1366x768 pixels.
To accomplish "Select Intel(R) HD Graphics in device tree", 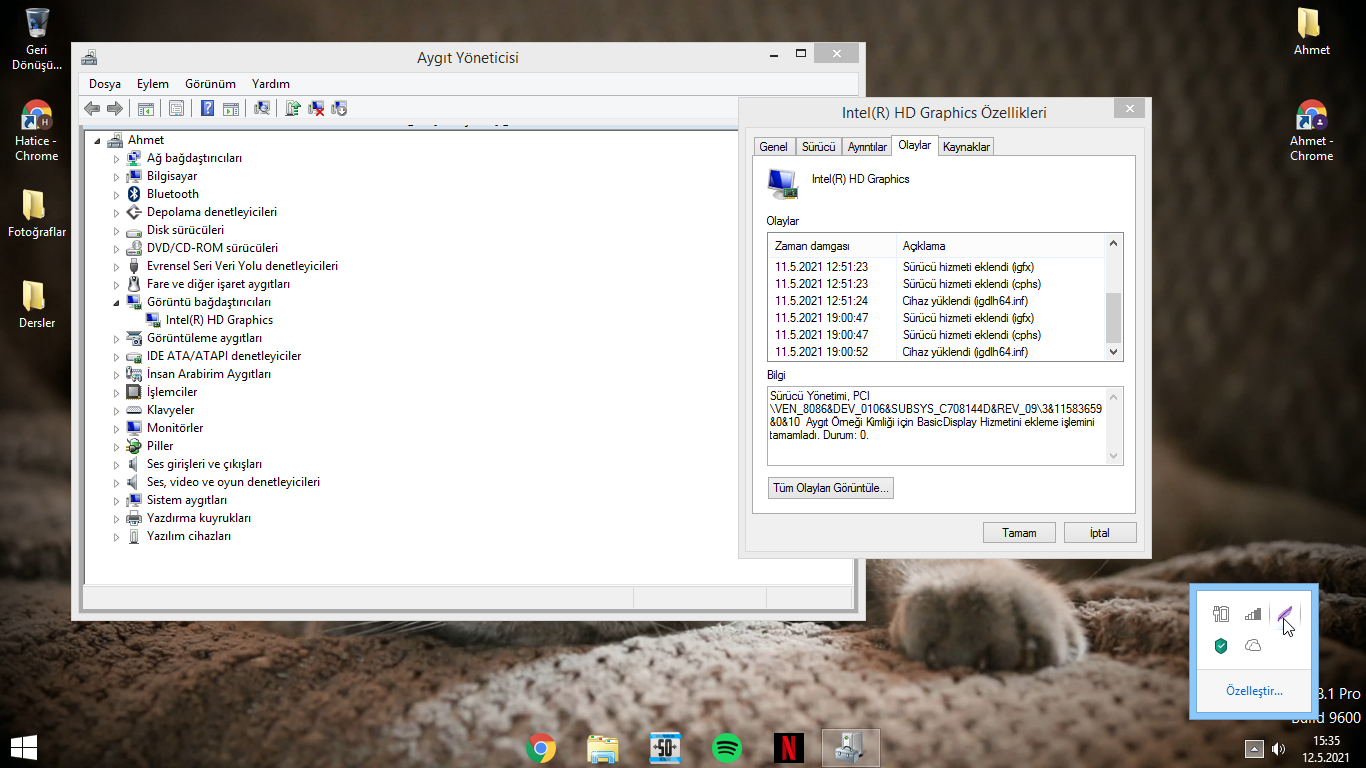I will 219,320.
